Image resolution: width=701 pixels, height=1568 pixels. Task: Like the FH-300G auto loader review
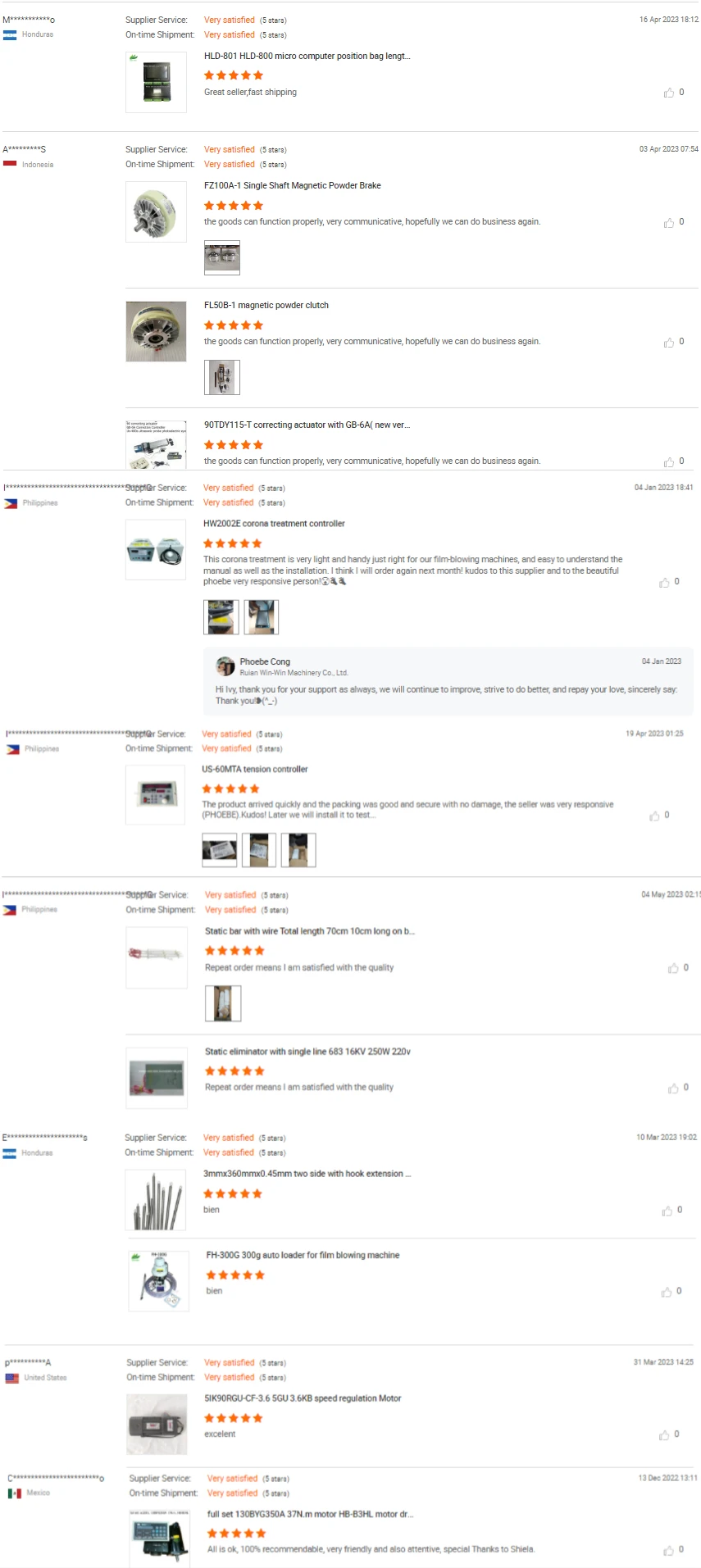coord(667,1292)
